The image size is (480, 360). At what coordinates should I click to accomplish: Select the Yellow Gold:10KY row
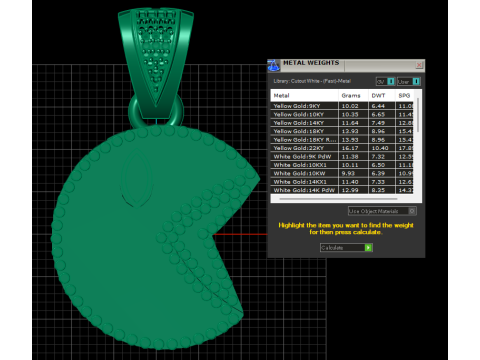pyautogui.click(x=342, y=114)
